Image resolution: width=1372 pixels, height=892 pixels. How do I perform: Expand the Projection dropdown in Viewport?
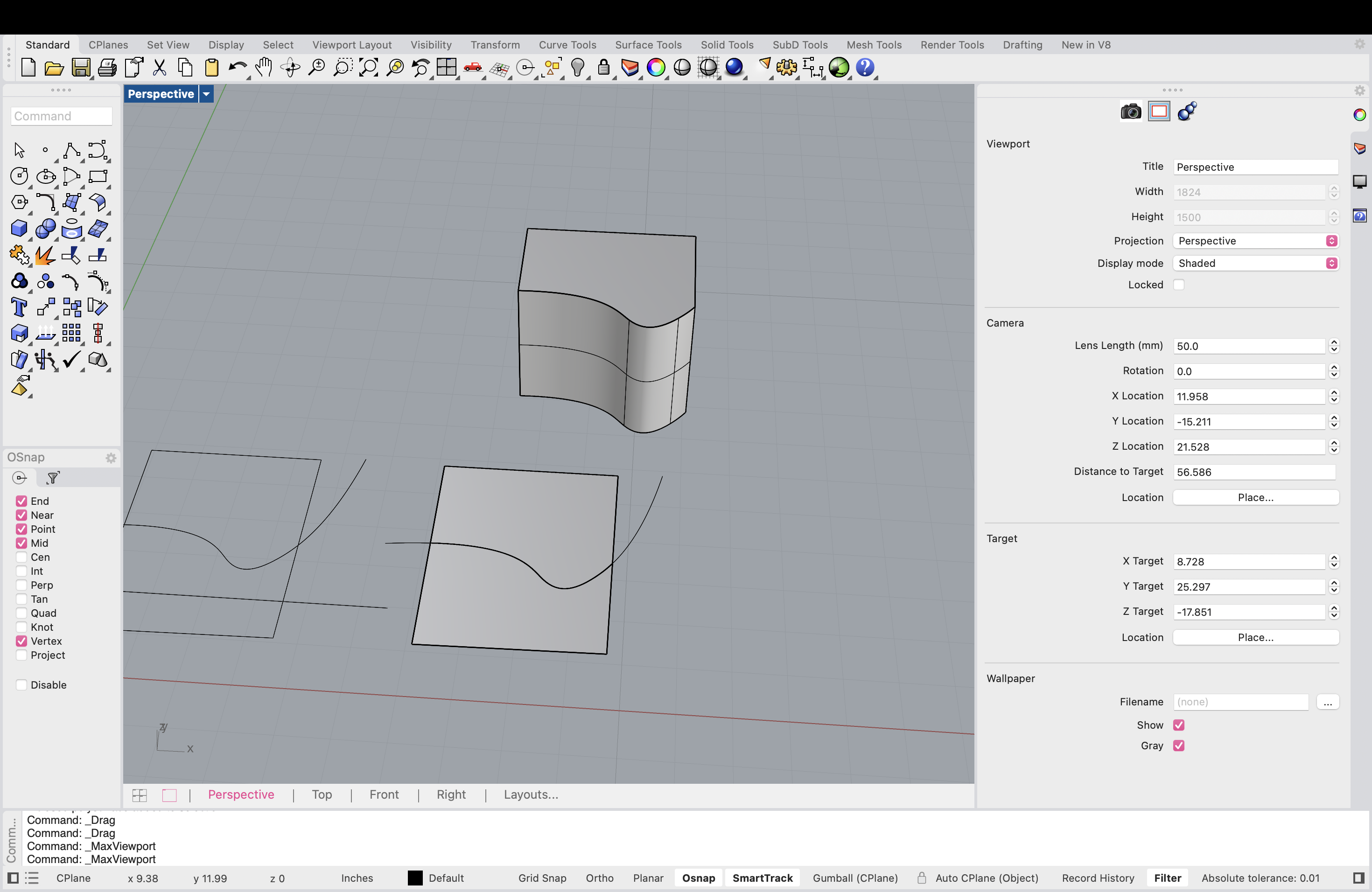[x=1331, y=240]
